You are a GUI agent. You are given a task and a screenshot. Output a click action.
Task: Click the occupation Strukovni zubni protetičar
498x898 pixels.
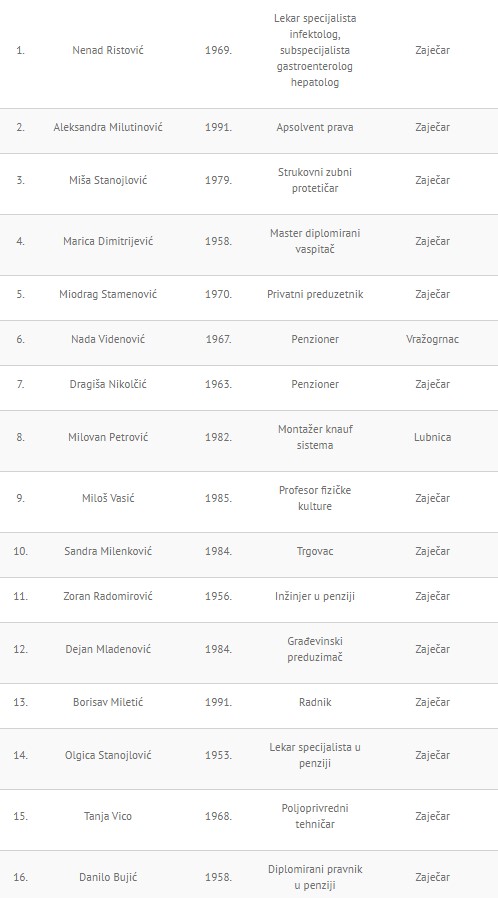[x=315, y=180]
